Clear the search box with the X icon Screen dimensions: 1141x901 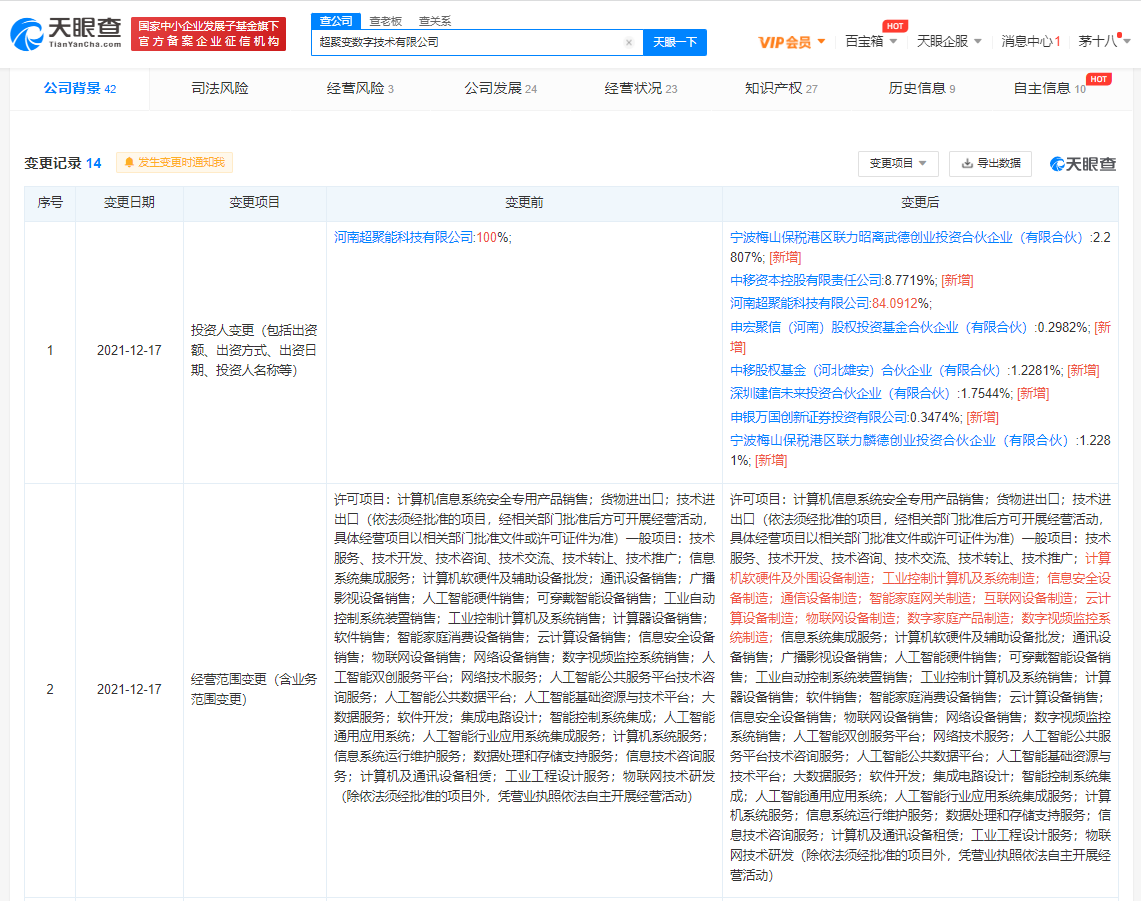pyautogui.click(x=628, y=43)
